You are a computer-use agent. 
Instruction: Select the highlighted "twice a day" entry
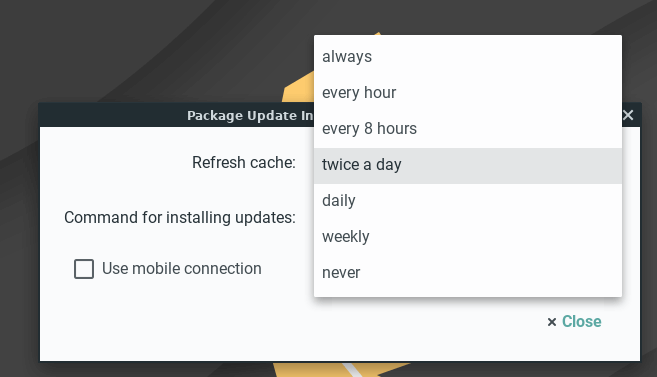click(x=468, y=165)
